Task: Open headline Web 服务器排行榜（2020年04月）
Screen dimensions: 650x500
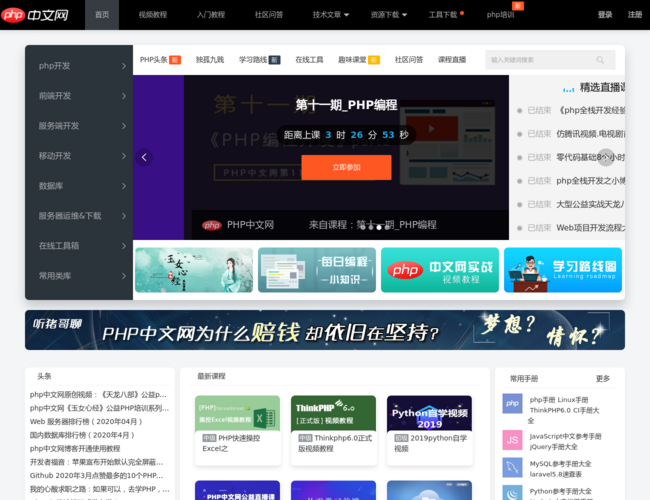Action: coord(86,422)
